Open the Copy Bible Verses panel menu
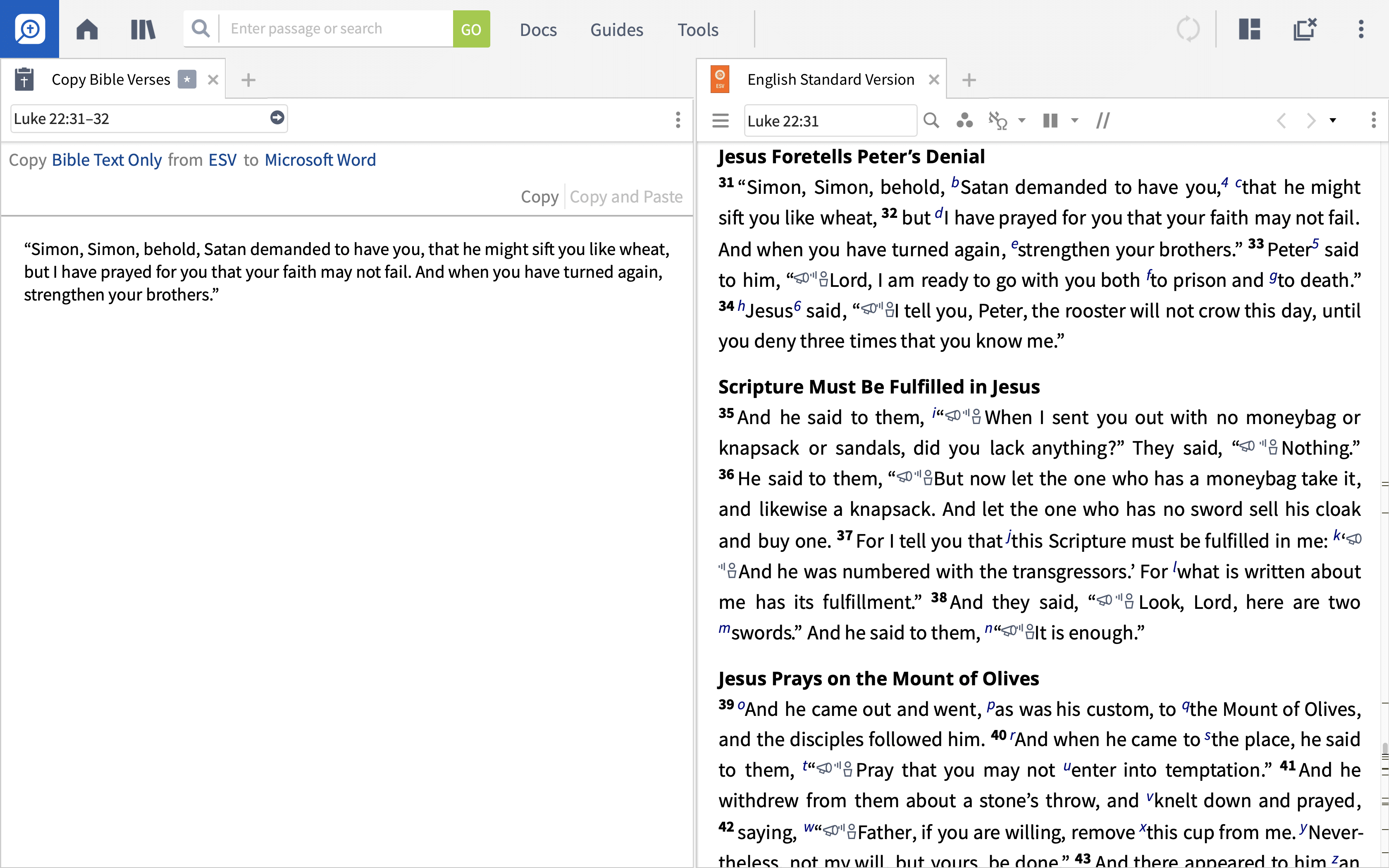The image size is (1389, 868). 678,119
